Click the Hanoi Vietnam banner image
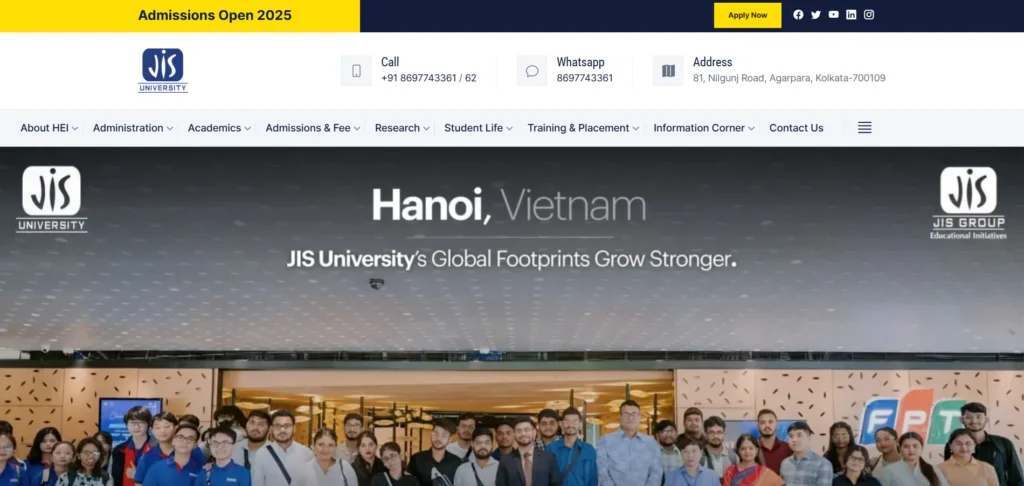The image size is (1024, 486). 512,316
